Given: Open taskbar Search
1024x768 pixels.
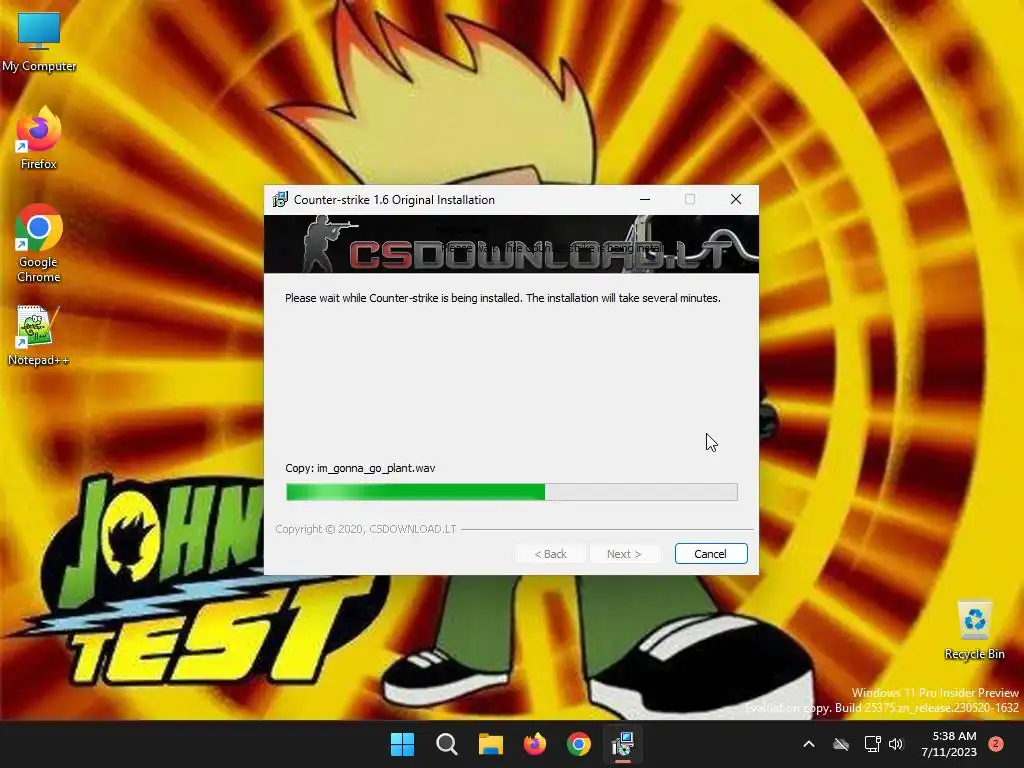Looking at the screenshot, I should coord(447,744).
